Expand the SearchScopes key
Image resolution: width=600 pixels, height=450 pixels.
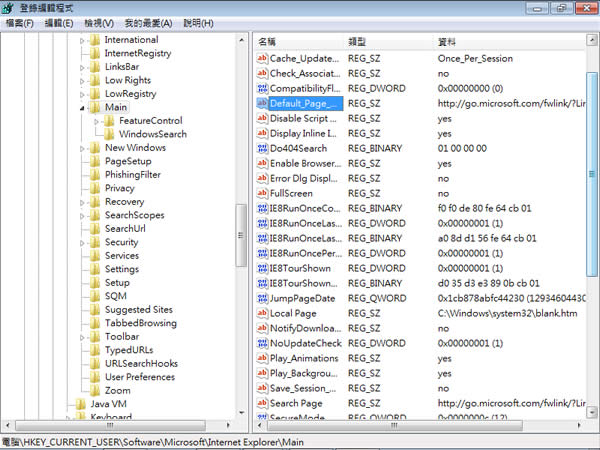[x=82, y=216]
